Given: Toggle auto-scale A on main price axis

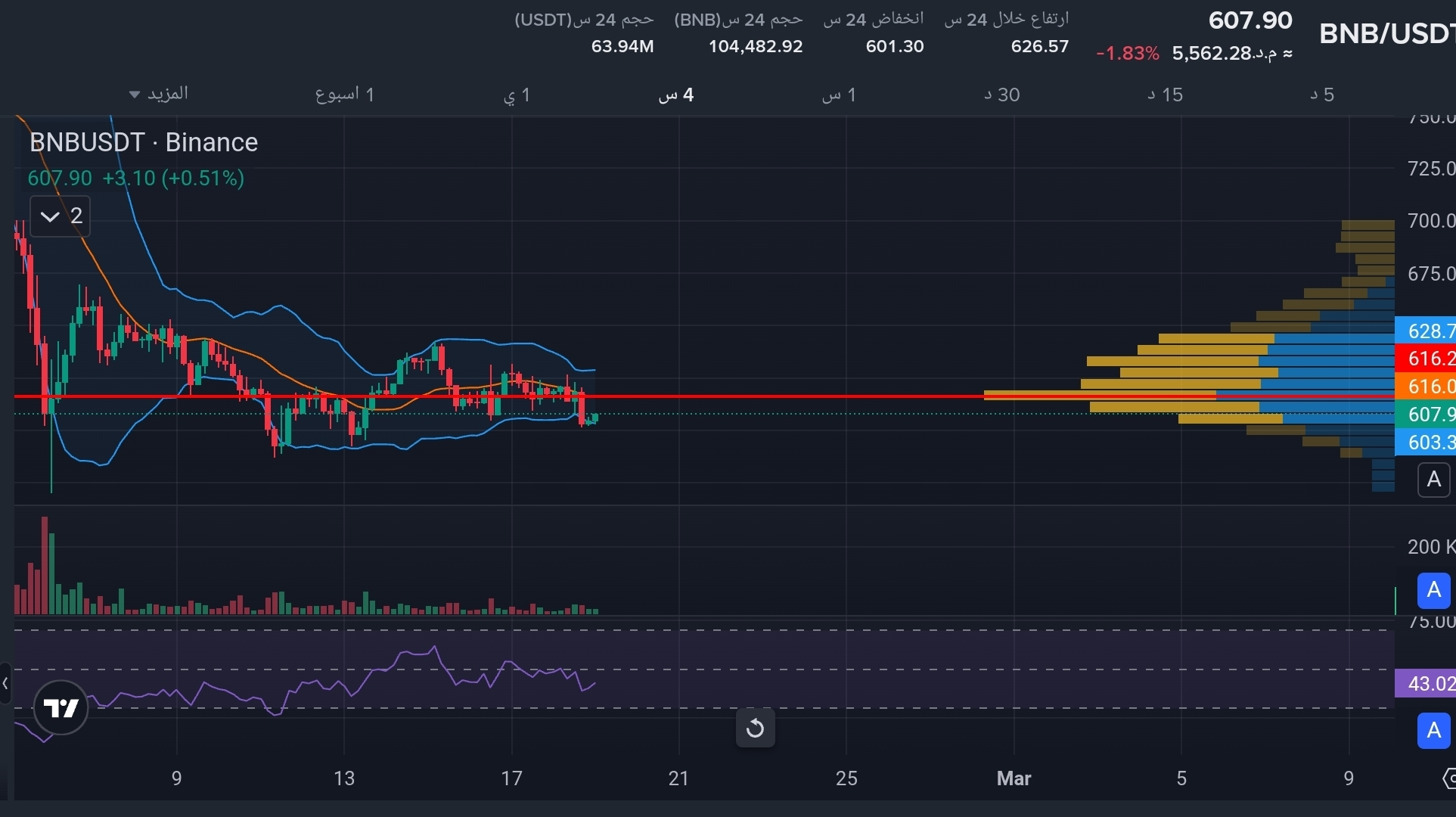Looking at the screenshot, I should coord(1433,480).
